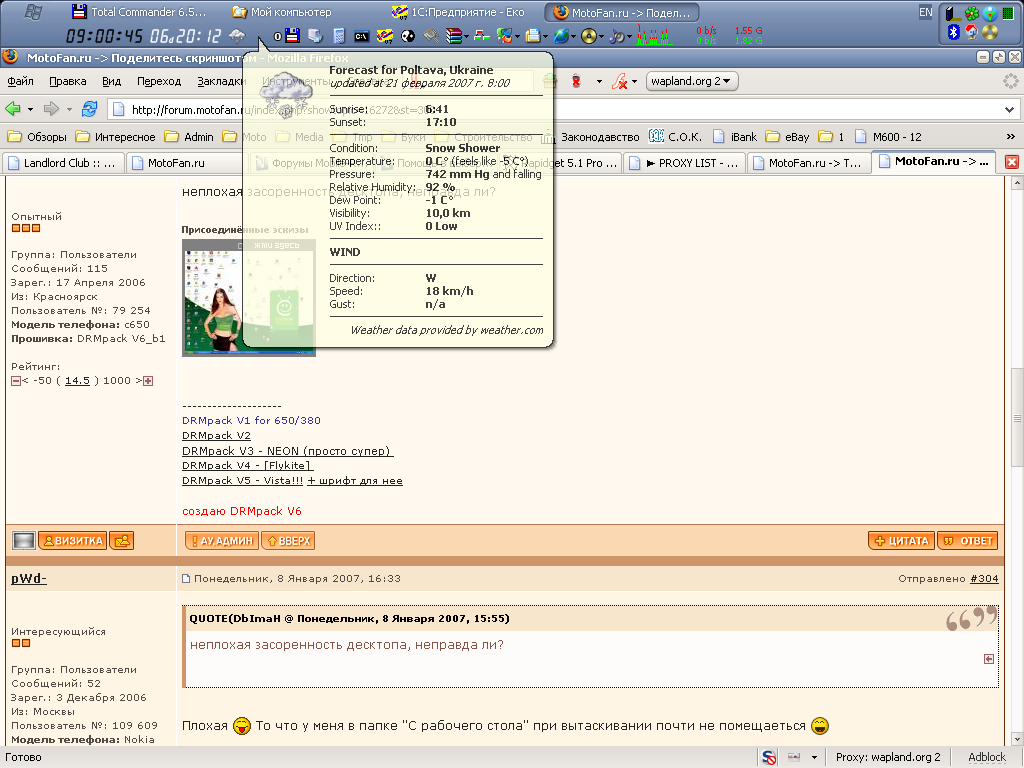Switch to the 'MotoFan.ru -> T...' tab

(808, 163)
